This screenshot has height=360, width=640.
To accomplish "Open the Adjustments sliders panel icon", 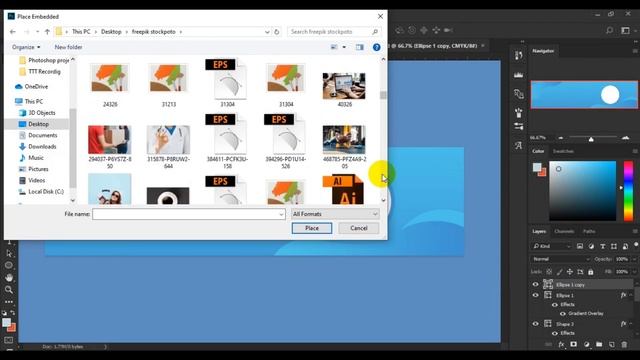I will tap(518, 126).
